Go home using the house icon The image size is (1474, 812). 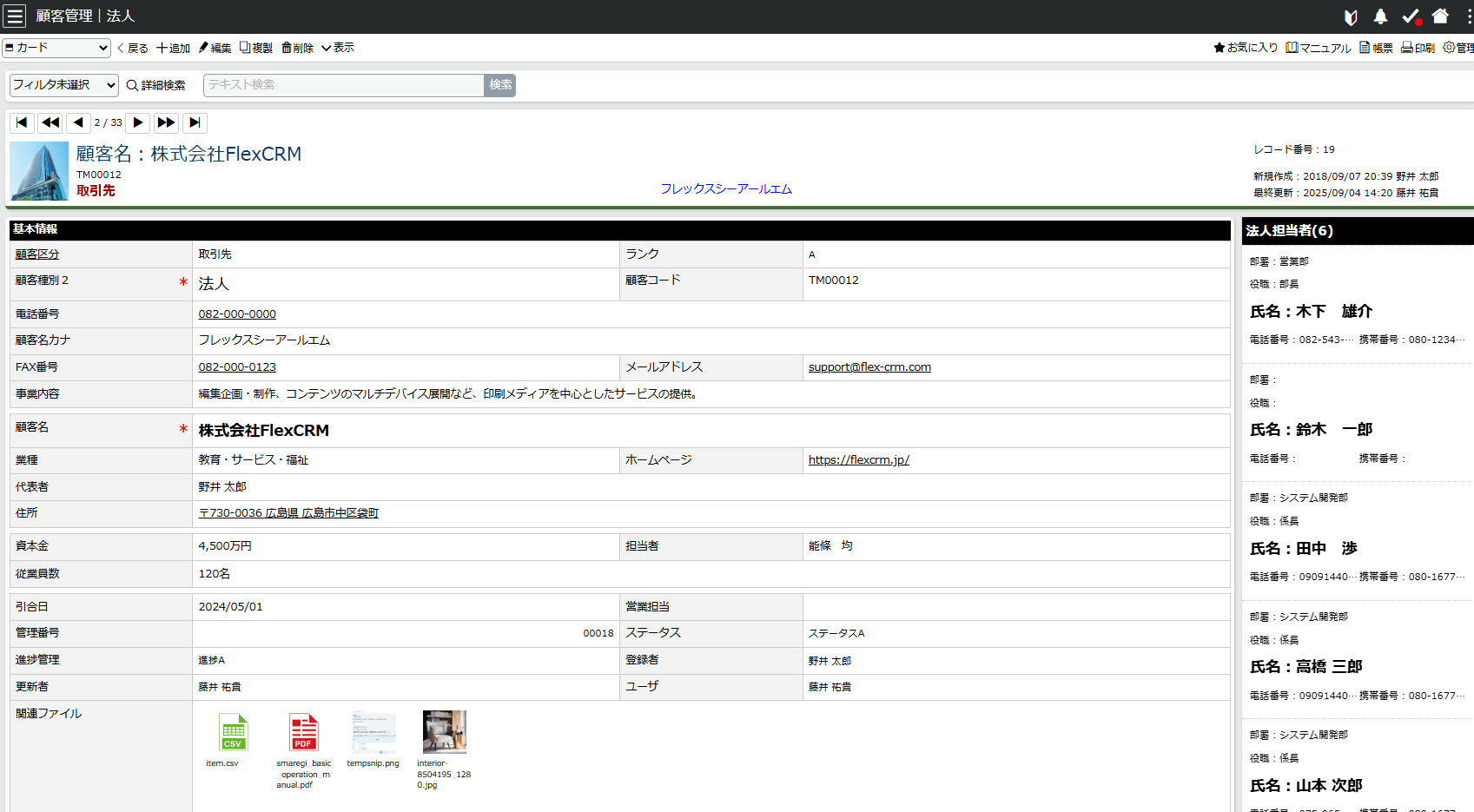pos(1440,16)
